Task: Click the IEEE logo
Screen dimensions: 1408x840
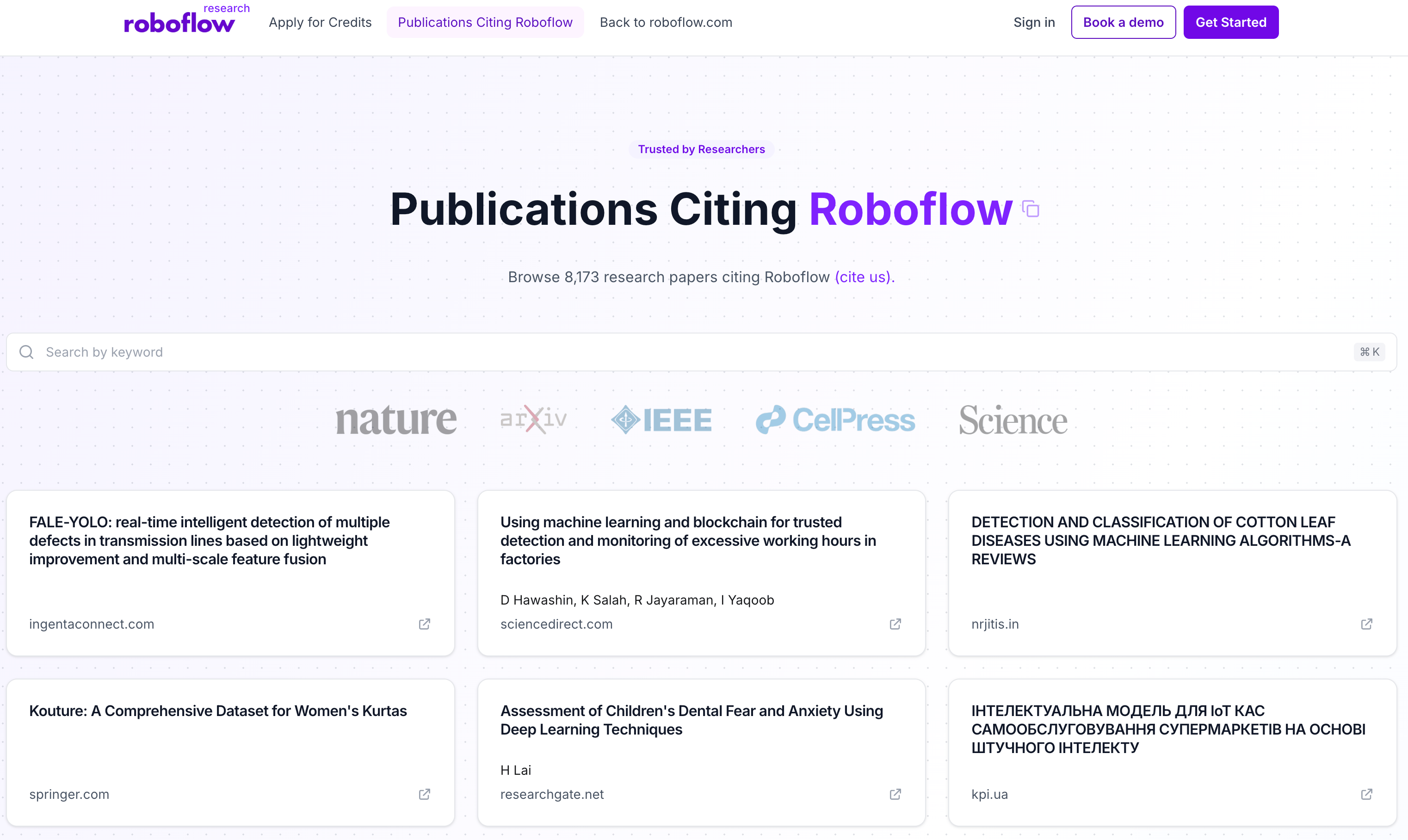Action: pos(661,420)
